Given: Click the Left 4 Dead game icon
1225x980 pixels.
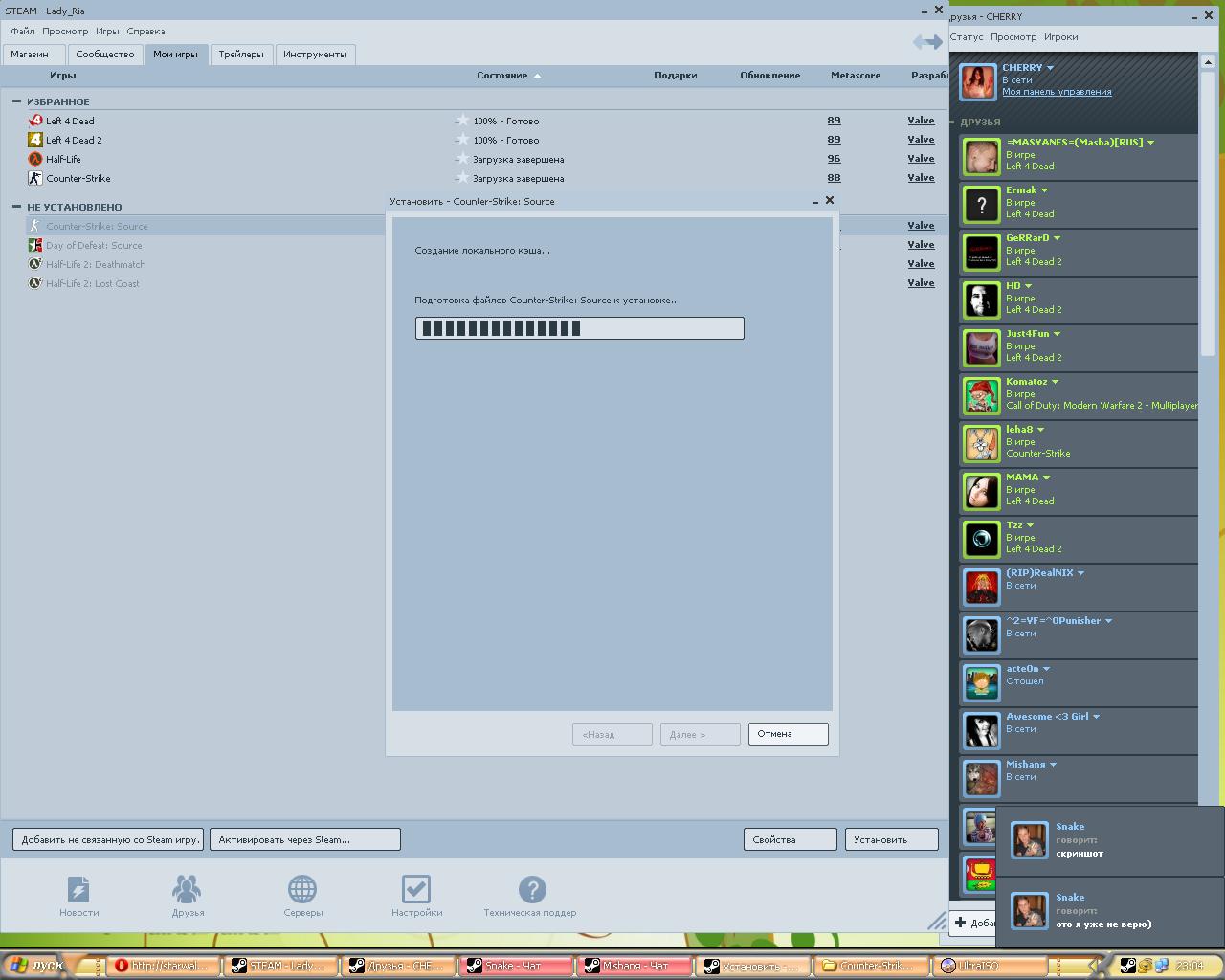Looking at the screenshot, I should point(35,121).
